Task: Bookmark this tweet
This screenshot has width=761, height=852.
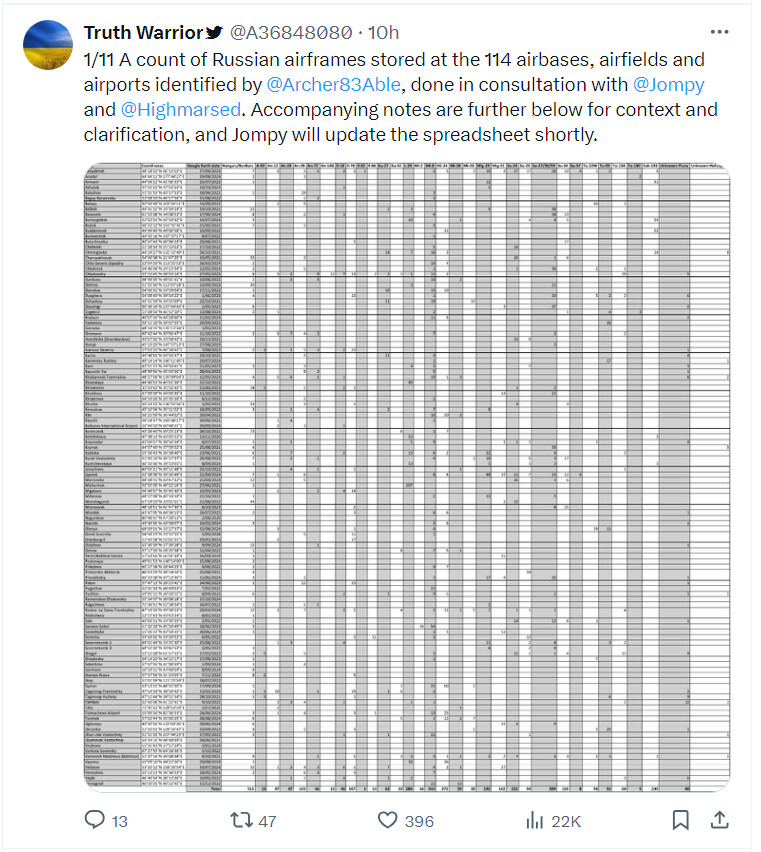Action: click(680, 820)
